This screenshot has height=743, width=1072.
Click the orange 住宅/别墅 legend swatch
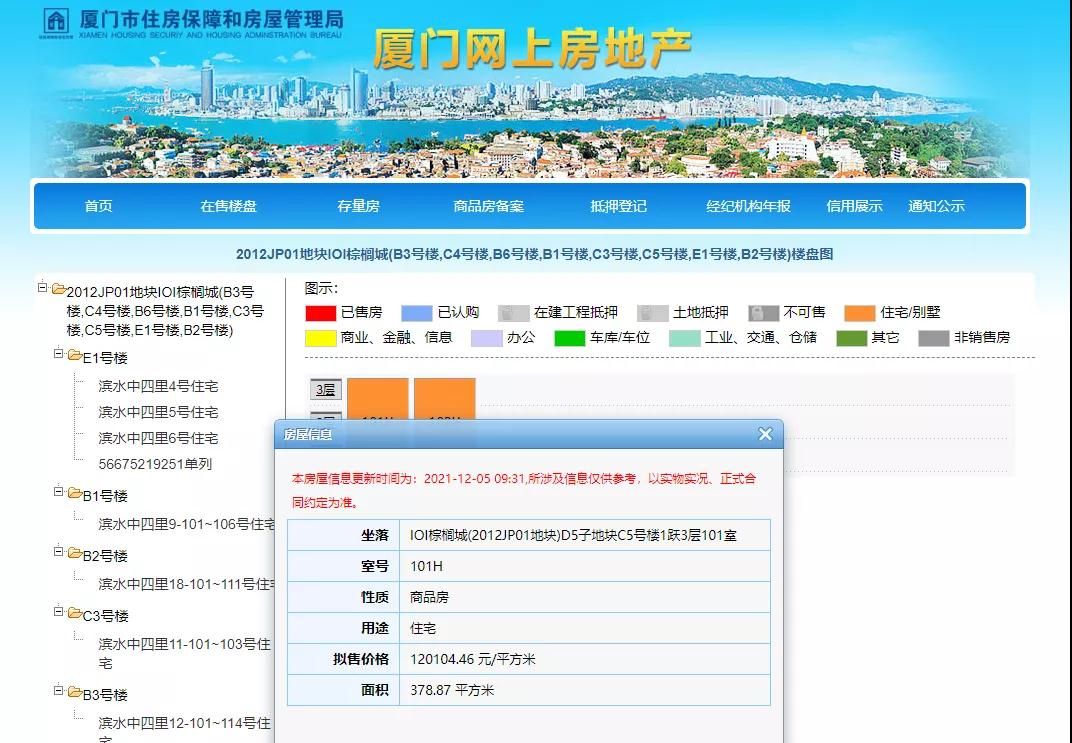click(x=860, y=313)
